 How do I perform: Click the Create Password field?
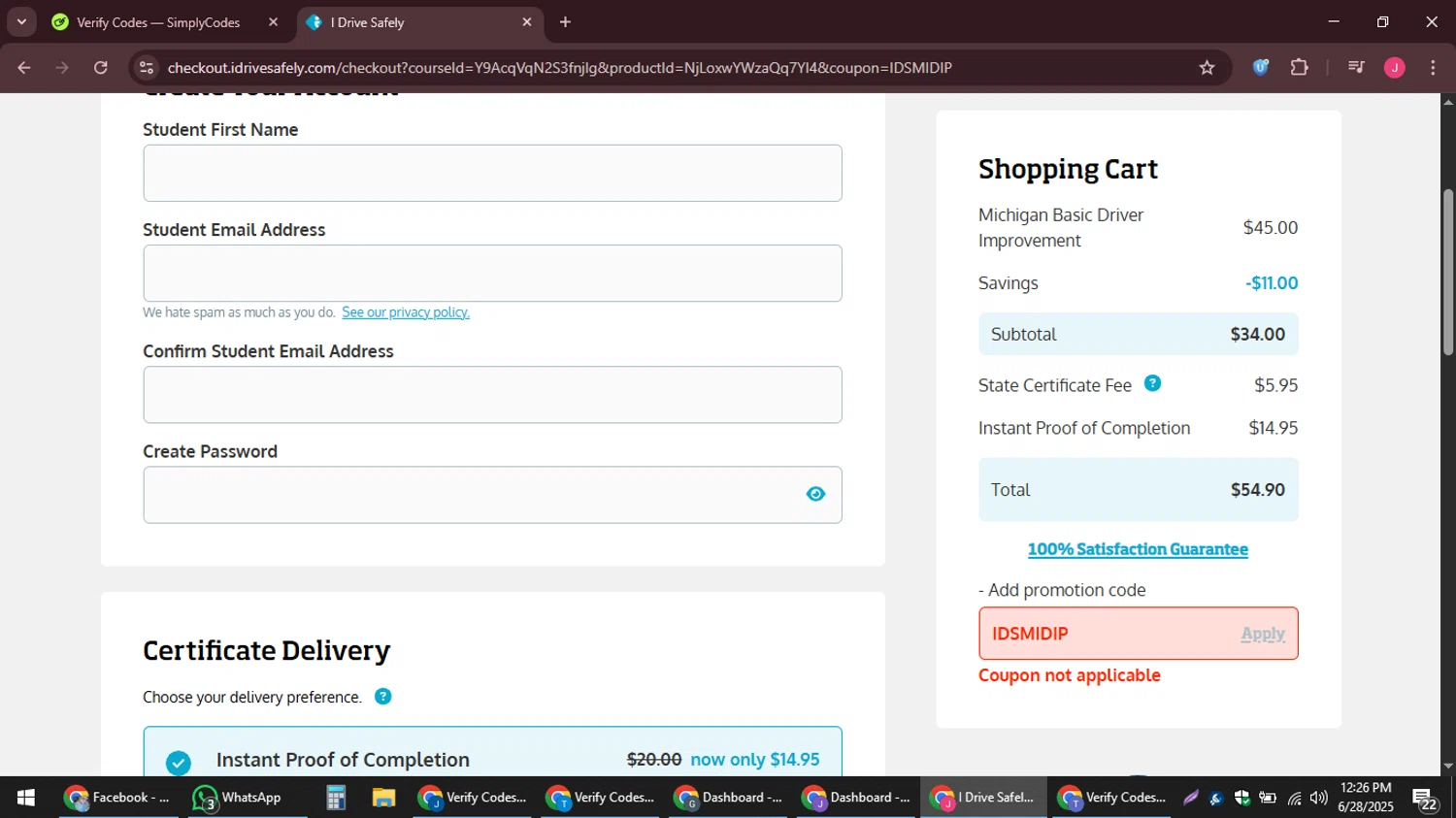pos(492,495)
